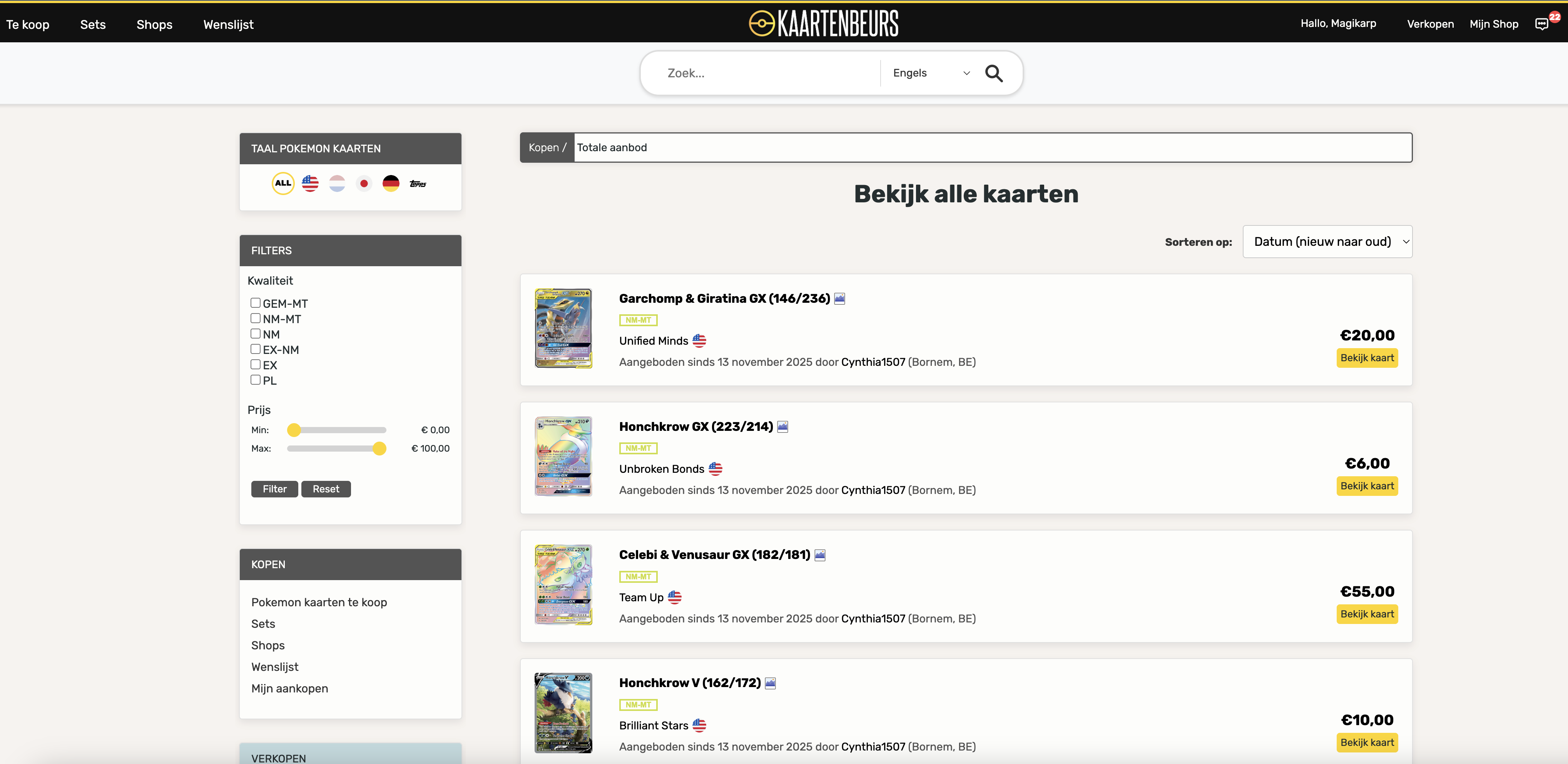Check the NM quality filter
The image size is (1568, 764).
tap(255, 334)
